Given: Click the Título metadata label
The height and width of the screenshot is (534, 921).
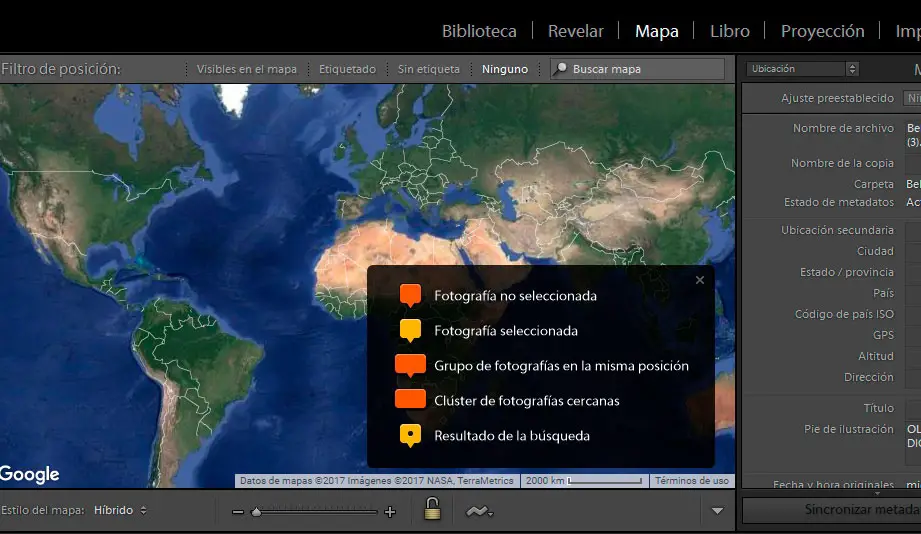Looking at the screenshot, I should click(878, 408).
